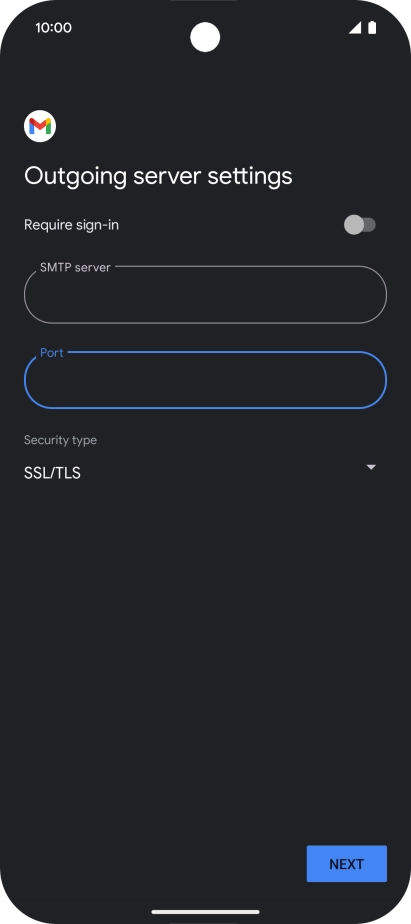Tap the front camera cutout circle
Screen dimensions: 411x924
point(205,37)
